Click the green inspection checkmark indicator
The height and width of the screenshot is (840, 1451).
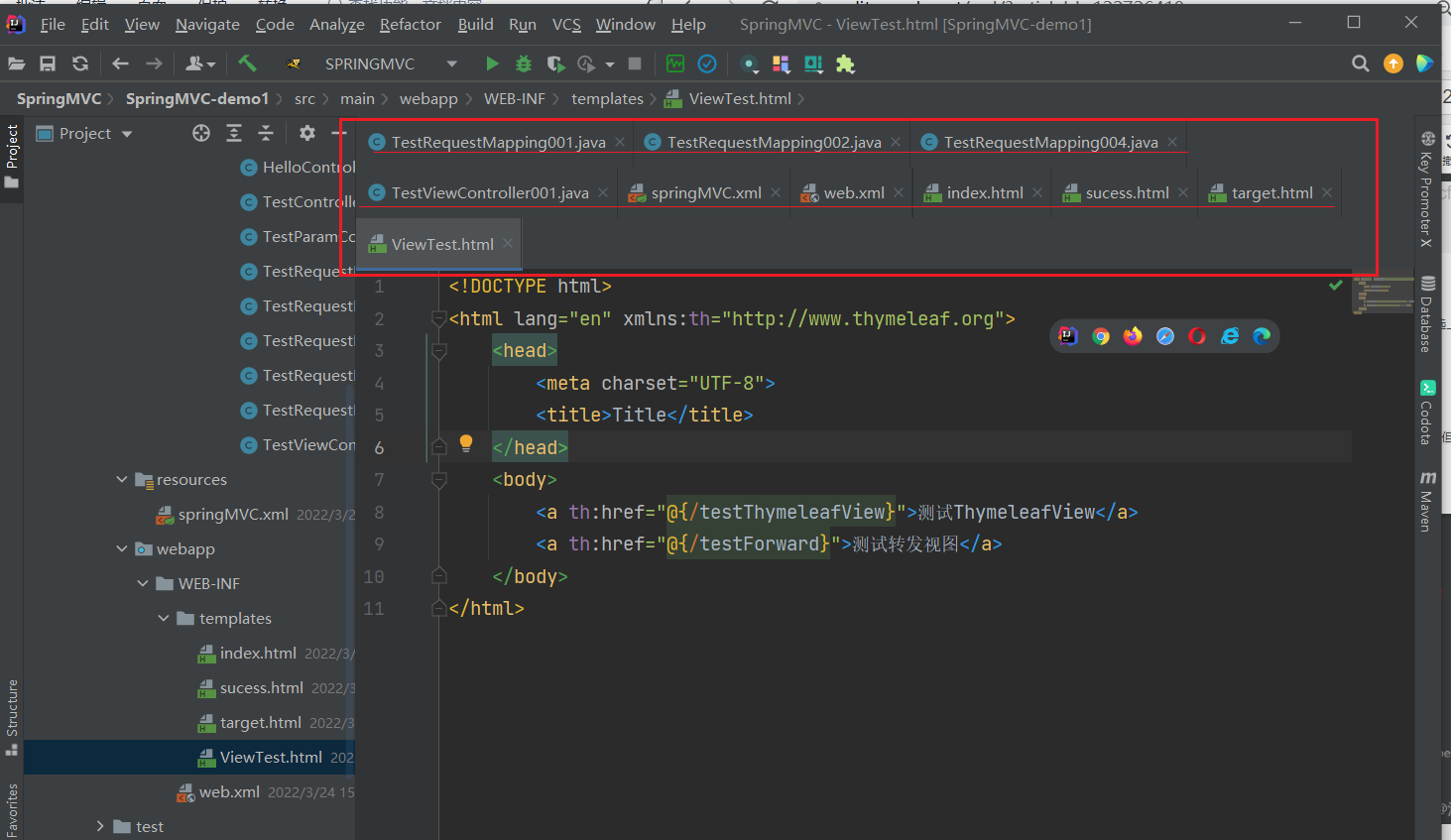[1336, 286]
